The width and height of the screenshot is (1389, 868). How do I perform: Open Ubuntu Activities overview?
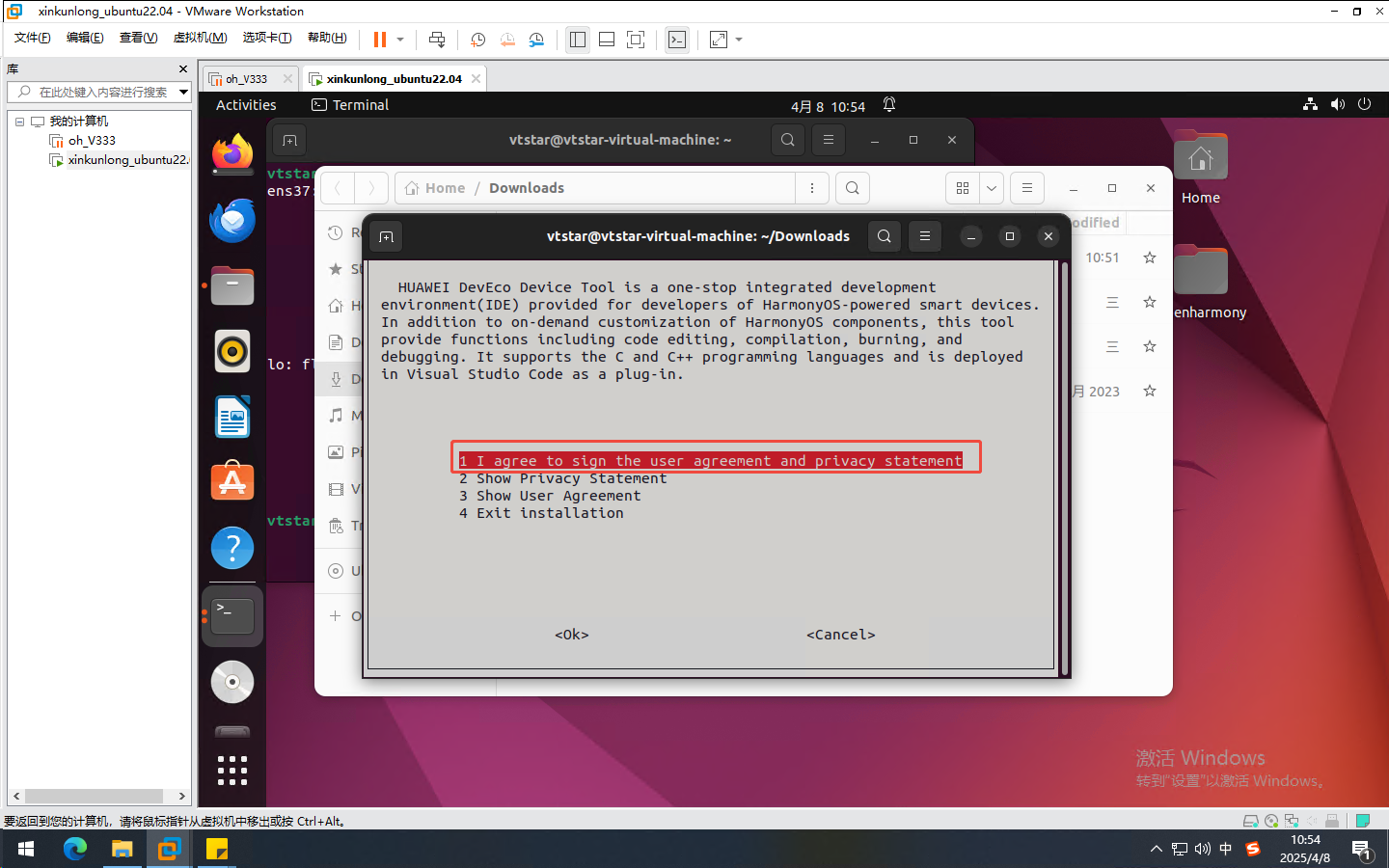pos(246,105)
